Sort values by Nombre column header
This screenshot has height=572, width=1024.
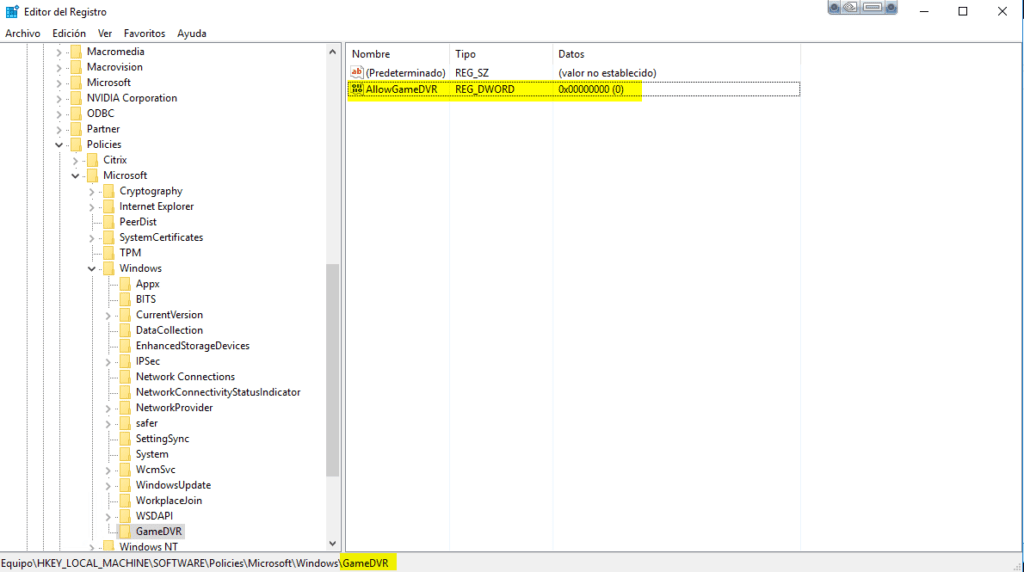coord(398,54)
